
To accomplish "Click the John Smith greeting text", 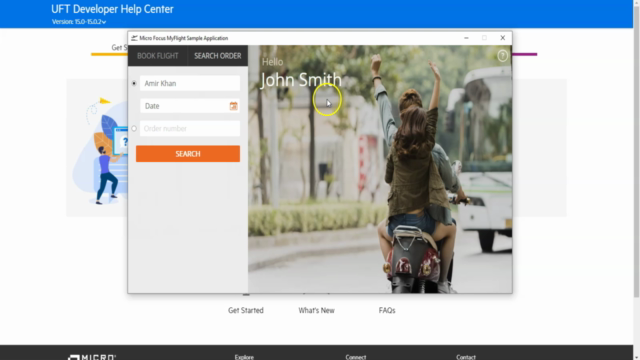I will coord(301,80).
